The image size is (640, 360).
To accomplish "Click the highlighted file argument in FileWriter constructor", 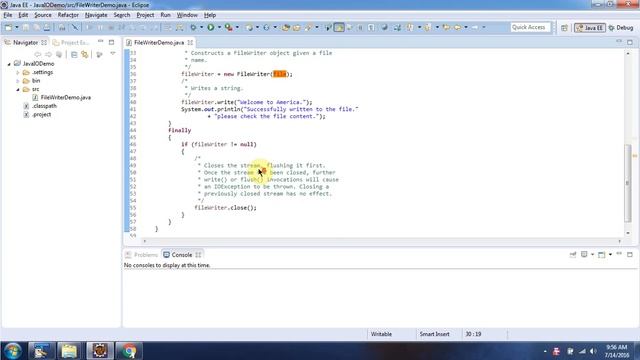I will (280, 74).
